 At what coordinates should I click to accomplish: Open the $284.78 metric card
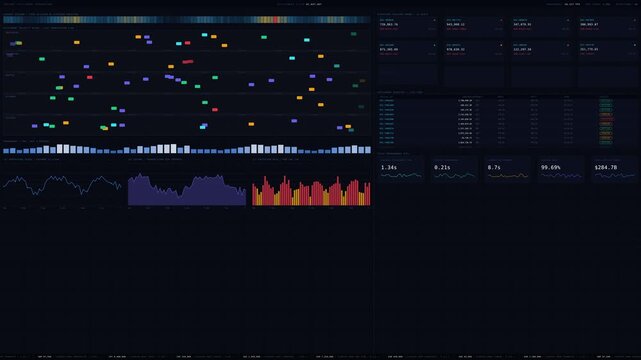pyautogui.click(x=614, y=169)
